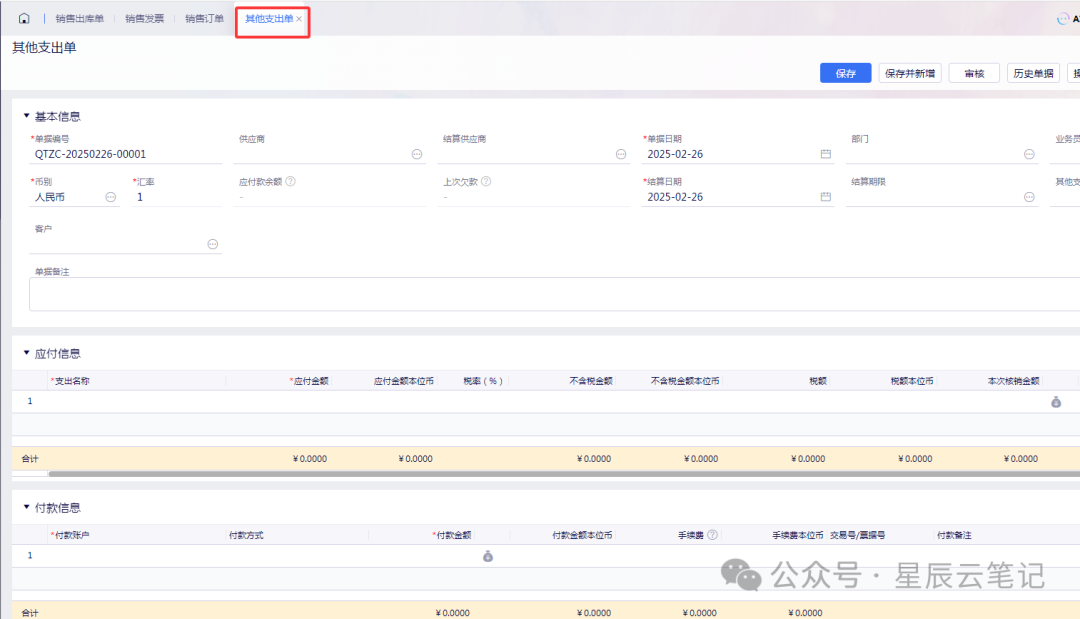Open 币别 currency selector
Image resolution: width=1080 pixels, height=619 pixels.
point(111,197)
